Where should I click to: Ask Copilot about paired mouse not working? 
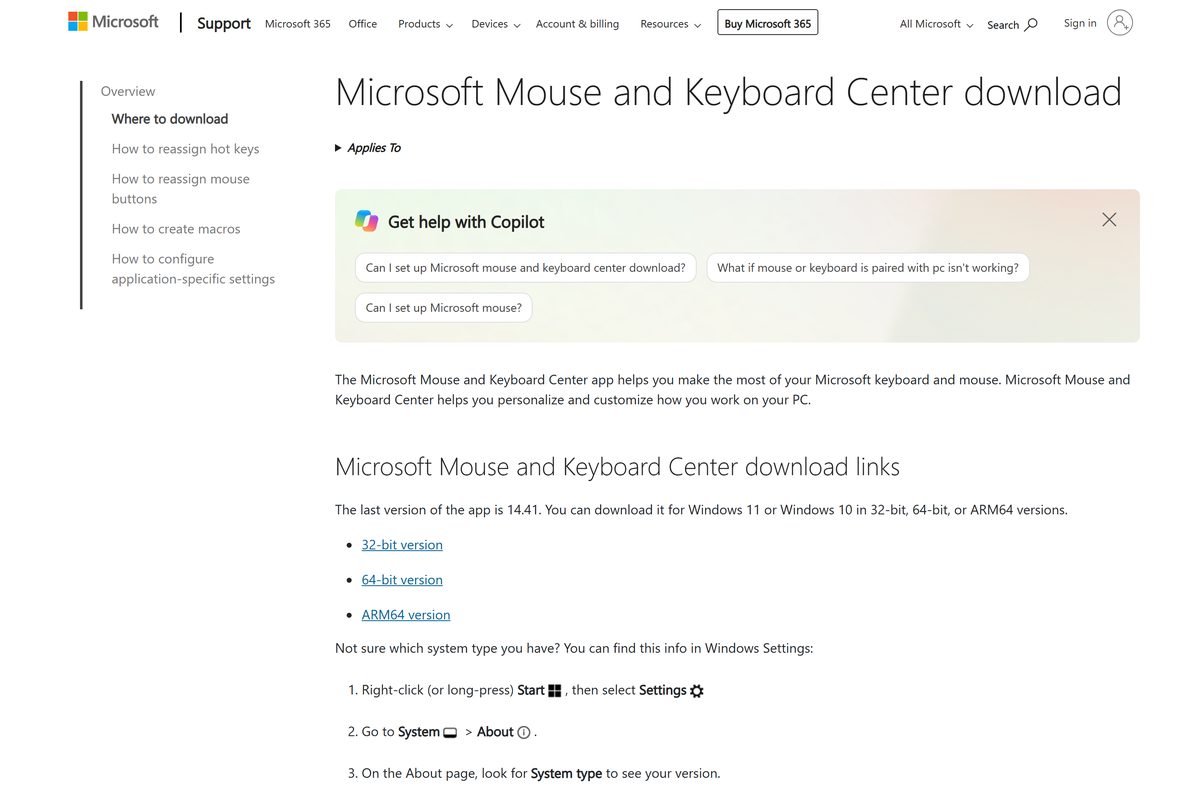coord(868,268)
